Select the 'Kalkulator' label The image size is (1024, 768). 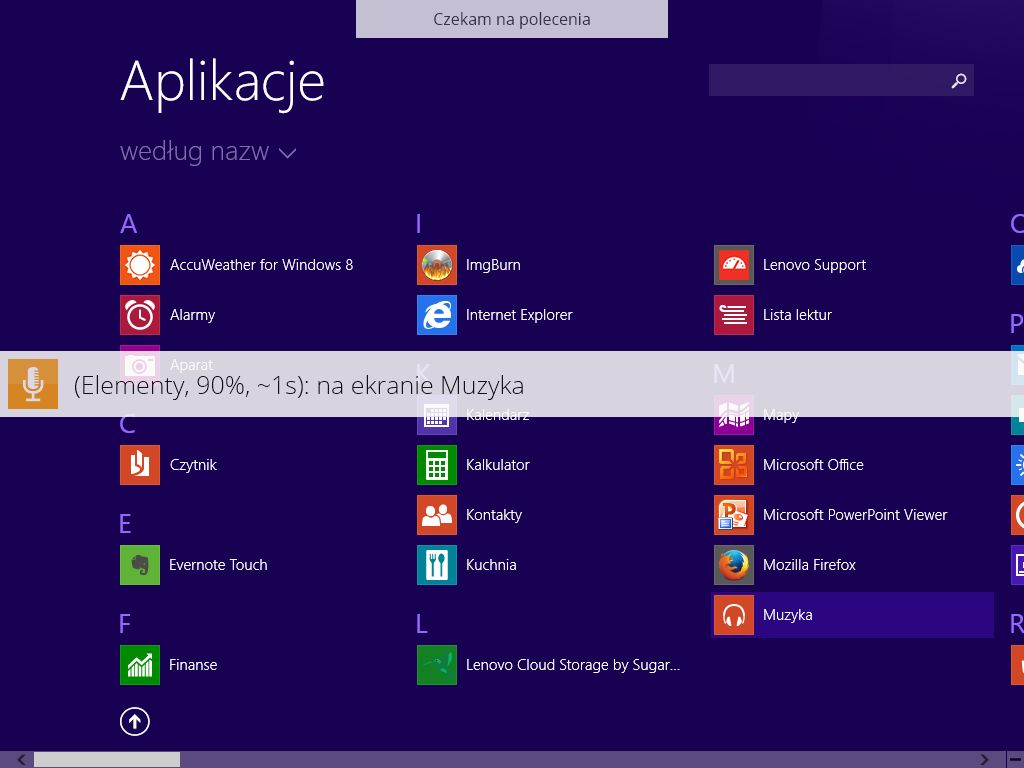tap(498, 465)
